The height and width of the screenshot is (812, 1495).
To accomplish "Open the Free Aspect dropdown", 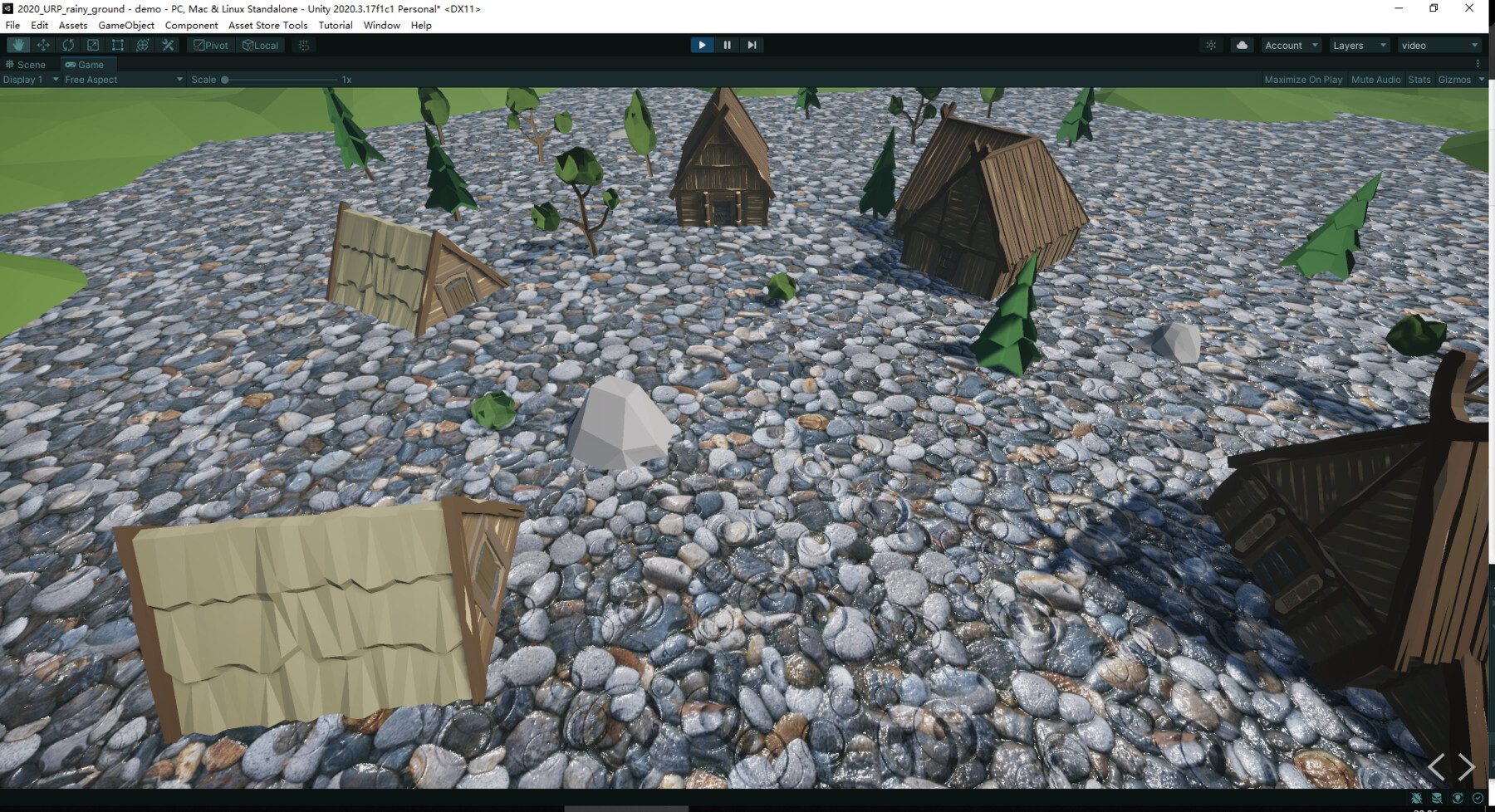I will (122, 79).
